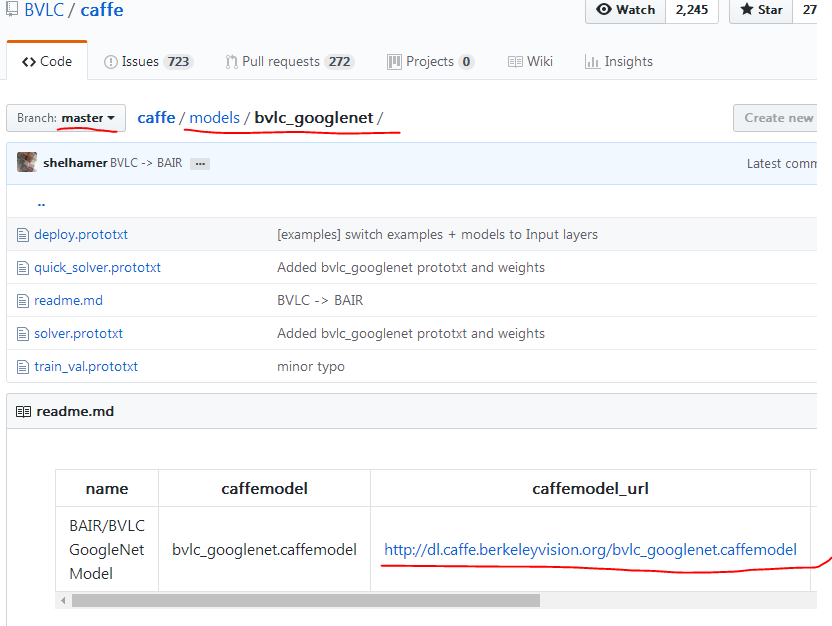Click the Wiki book icon

[515, 62]
